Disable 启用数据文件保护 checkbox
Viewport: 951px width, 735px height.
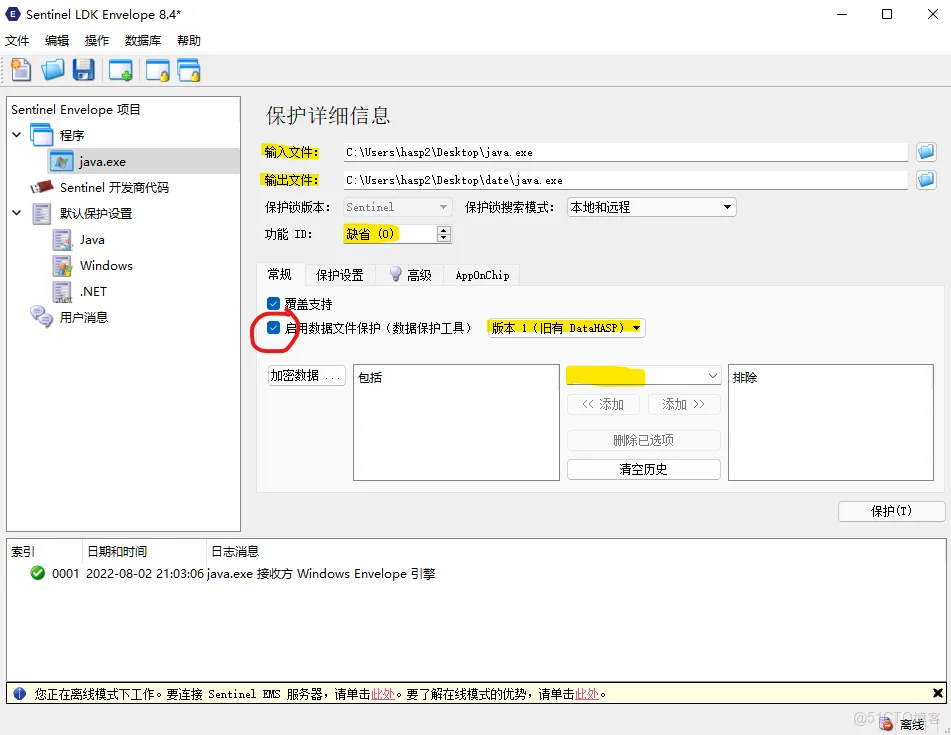(274, 327)
